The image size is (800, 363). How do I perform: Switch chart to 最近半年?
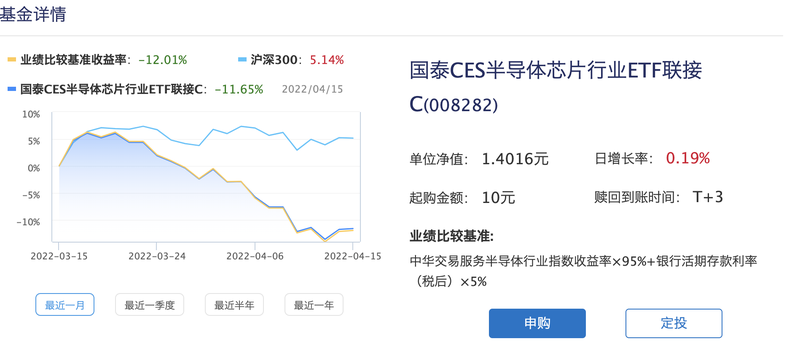[234, 305]
